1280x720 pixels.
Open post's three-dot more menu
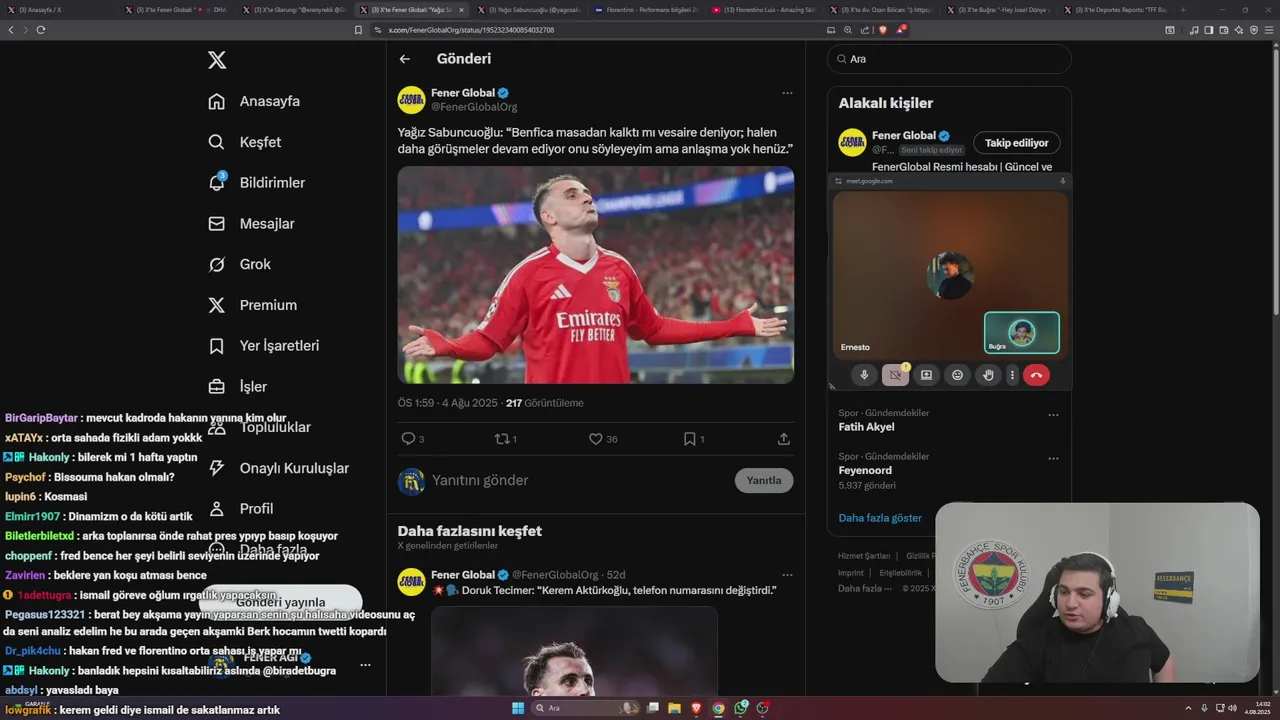(x=787, y=93)
